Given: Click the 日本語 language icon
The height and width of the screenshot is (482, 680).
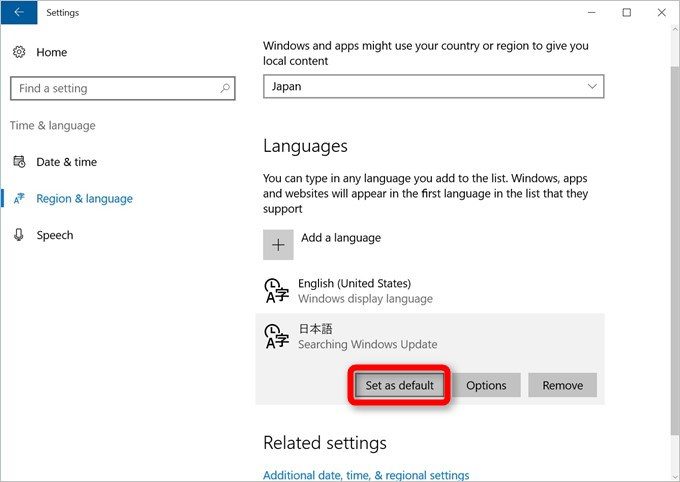Looking at the screenshot, I should pos(276,337).
